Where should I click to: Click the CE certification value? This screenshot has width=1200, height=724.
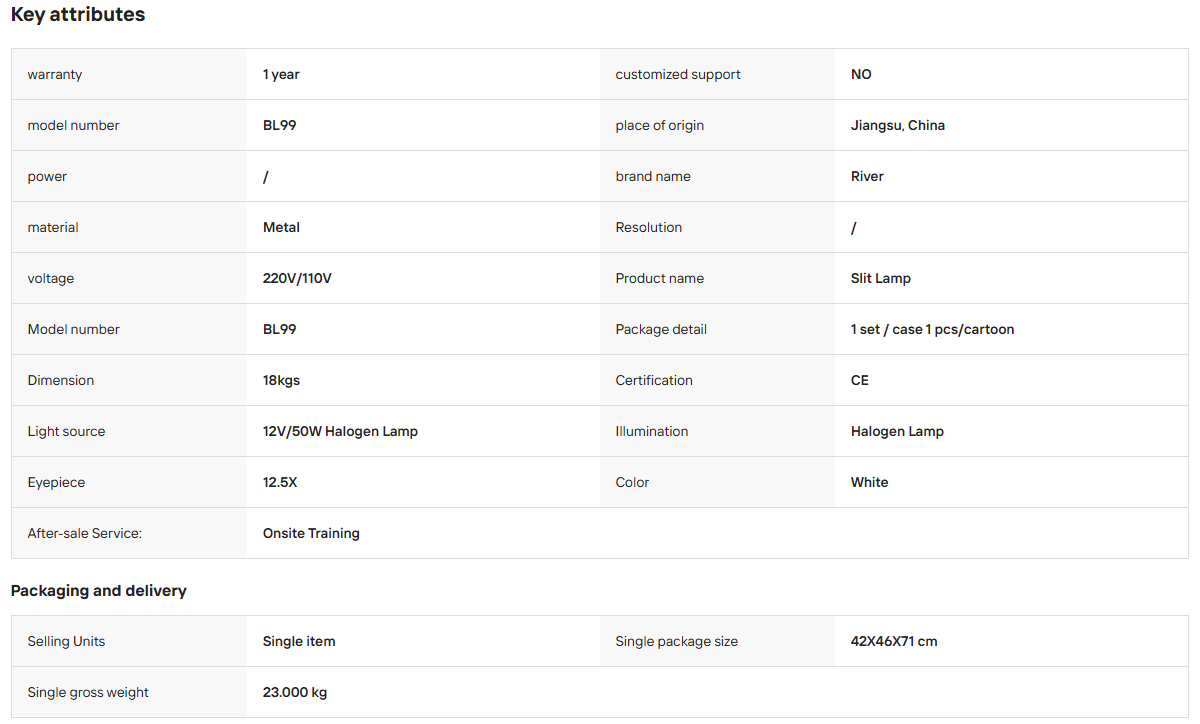coord(860,381)
